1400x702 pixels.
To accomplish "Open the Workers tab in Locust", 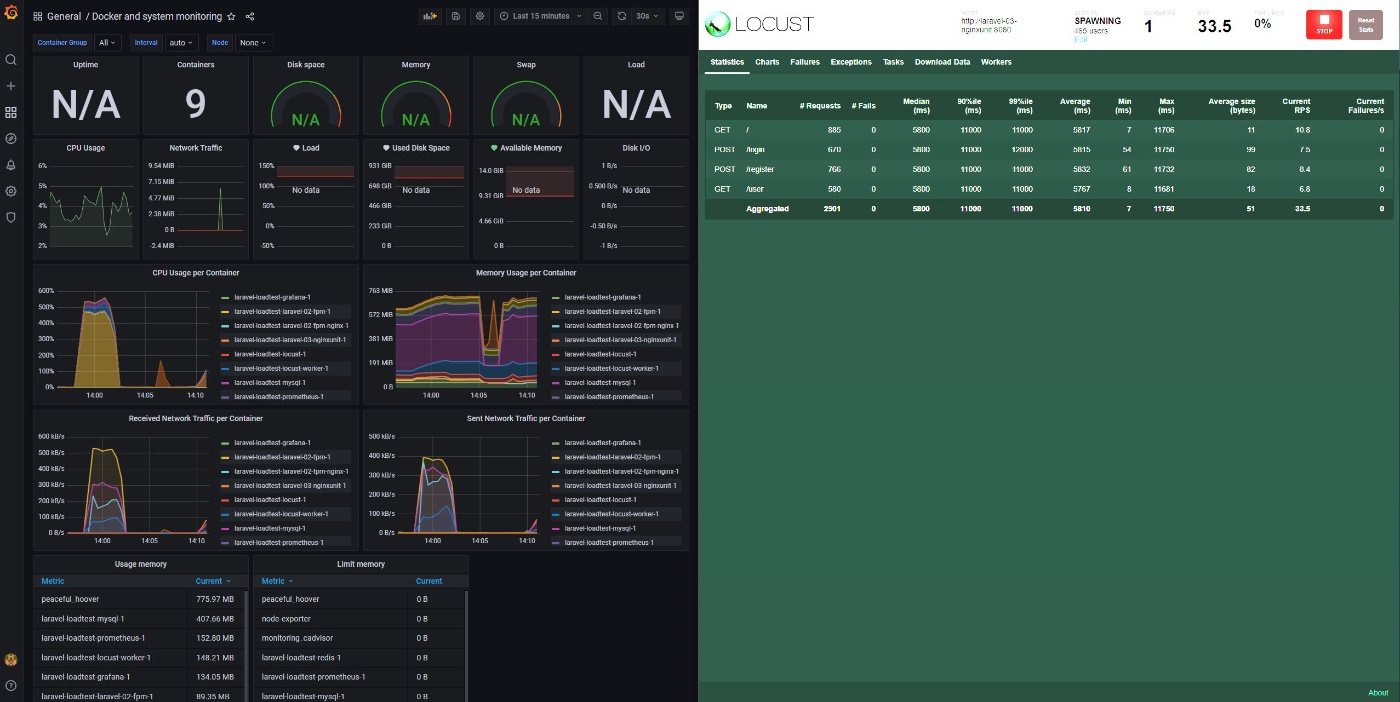I will (996, 62).
